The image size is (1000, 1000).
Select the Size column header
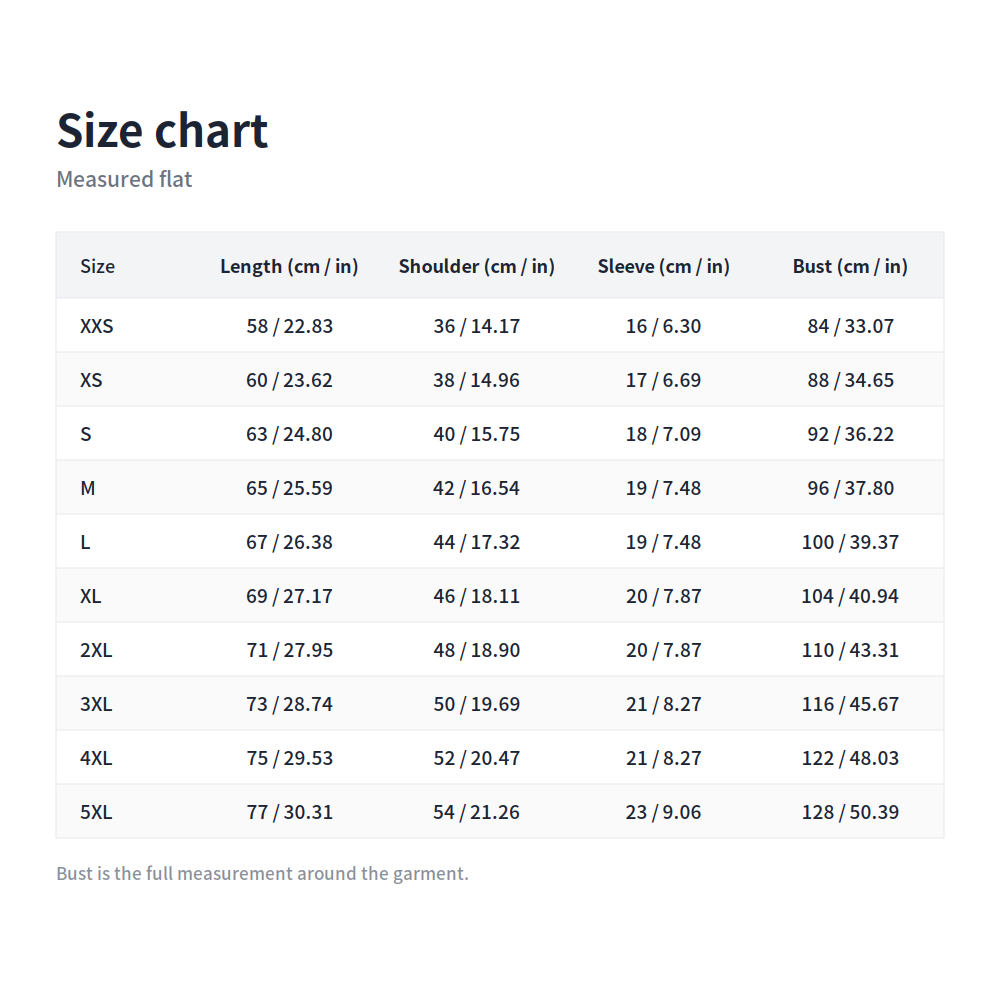98,266
